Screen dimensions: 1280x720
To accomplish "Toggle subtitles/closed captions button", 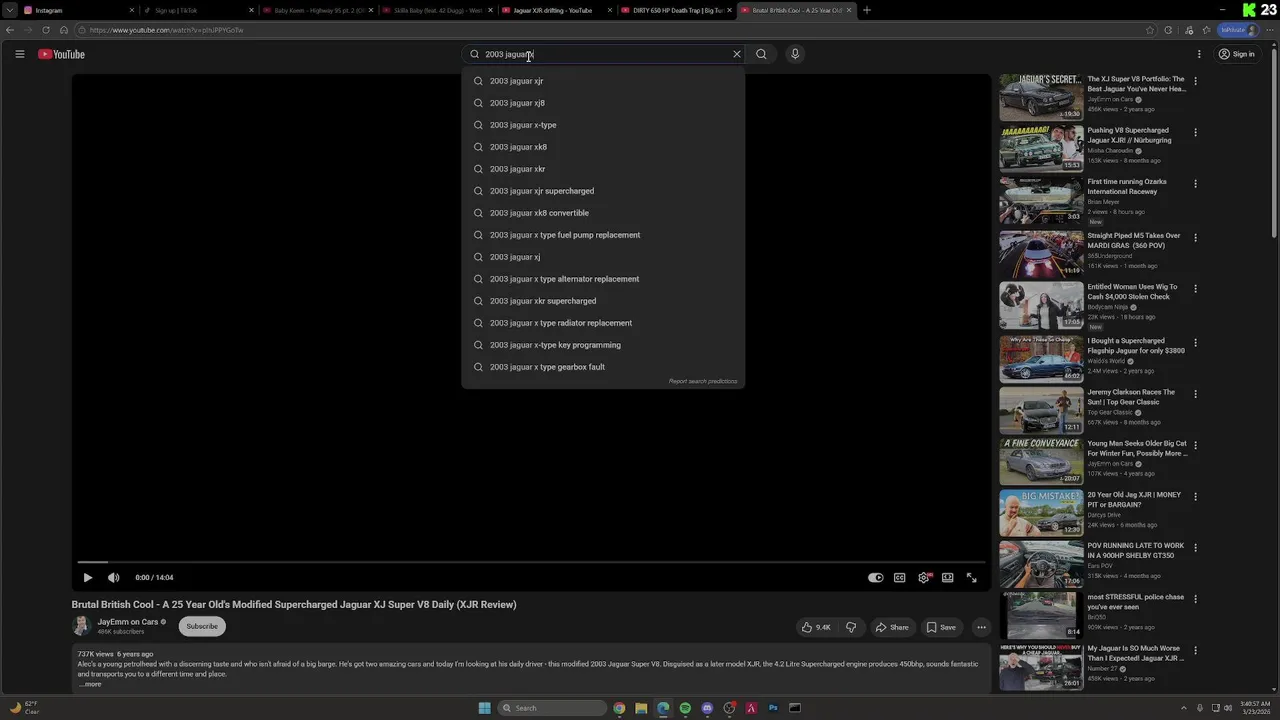I will (x=899, y=577).
